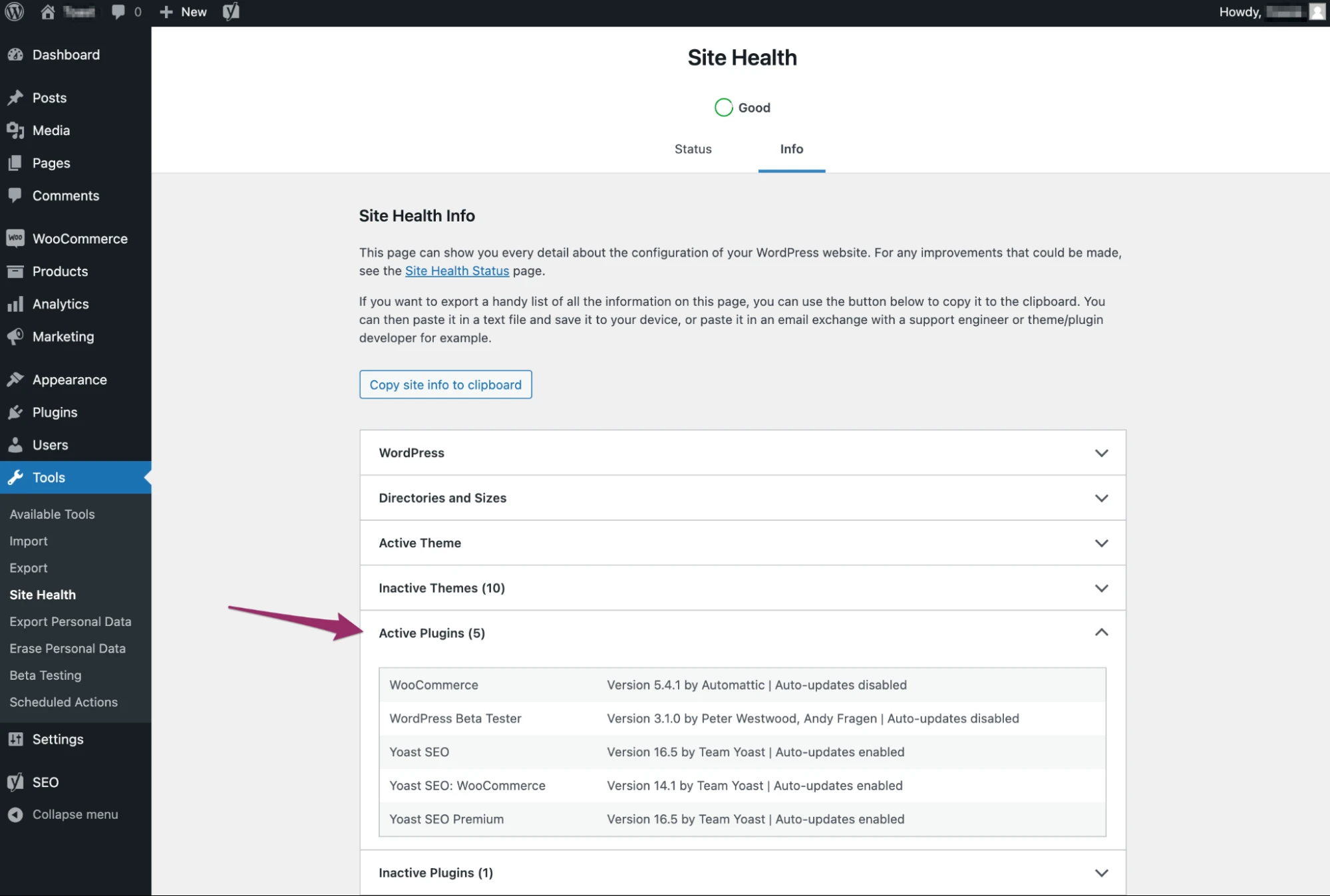The width and height of the screenshot is (1330, 896).
Task: Click the user avatar in admin bar
Action: coord(1317,12)
